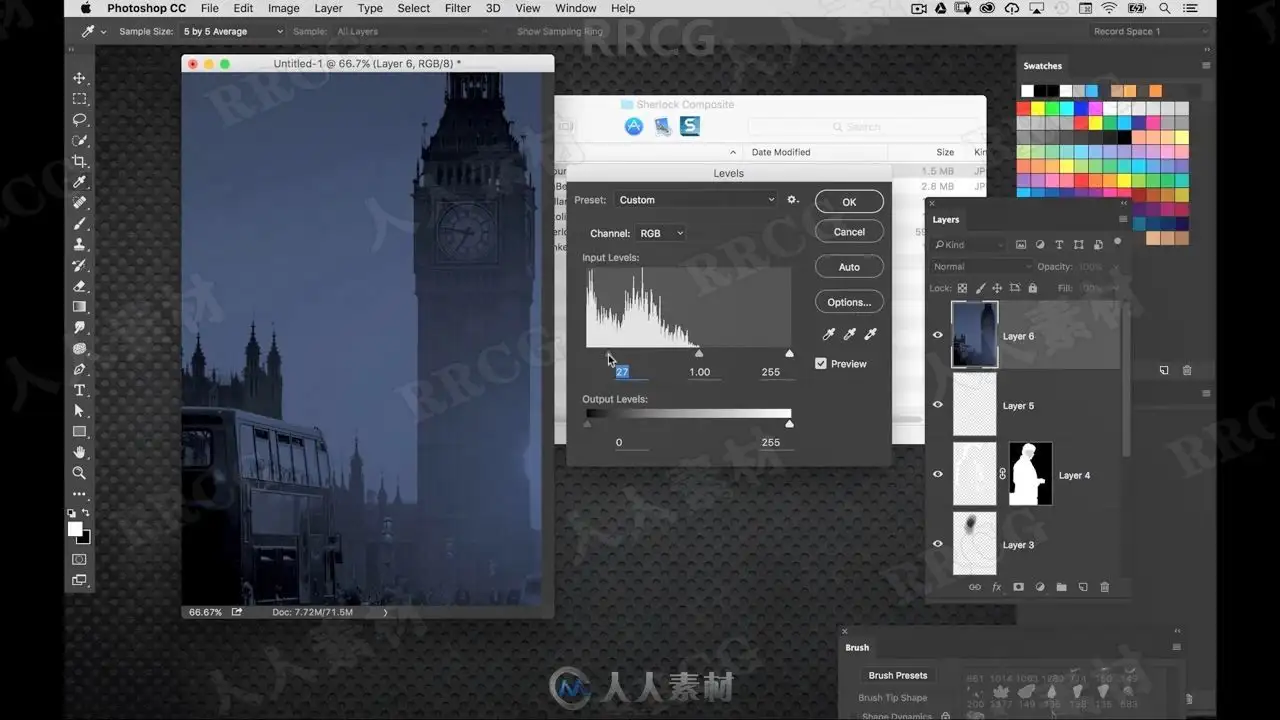Select the Zoom tool
Image resolution: width=1280 pixels, height=720 pixels.
tap(79, 473)
